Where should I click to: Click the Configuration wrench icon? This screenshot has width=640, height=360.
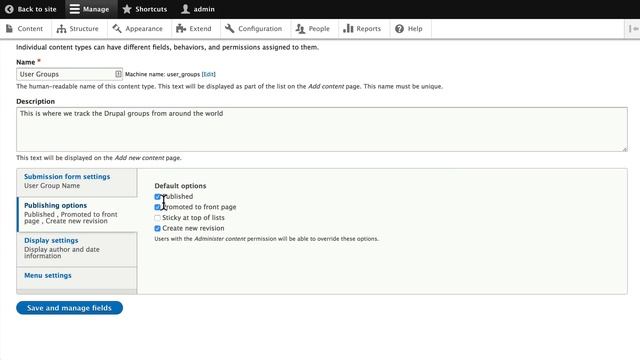point(230,29)
